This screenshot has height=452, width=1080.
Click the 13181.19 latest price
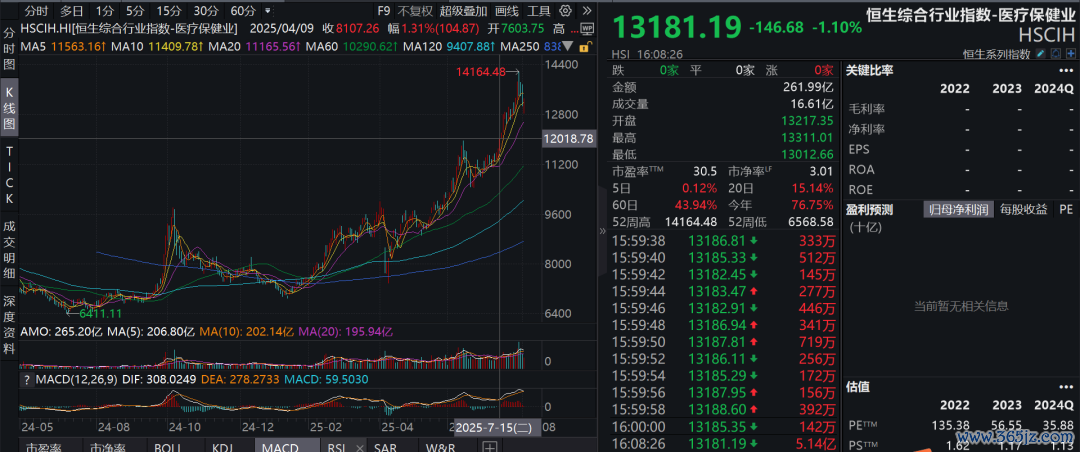click(x=677, y=26)
